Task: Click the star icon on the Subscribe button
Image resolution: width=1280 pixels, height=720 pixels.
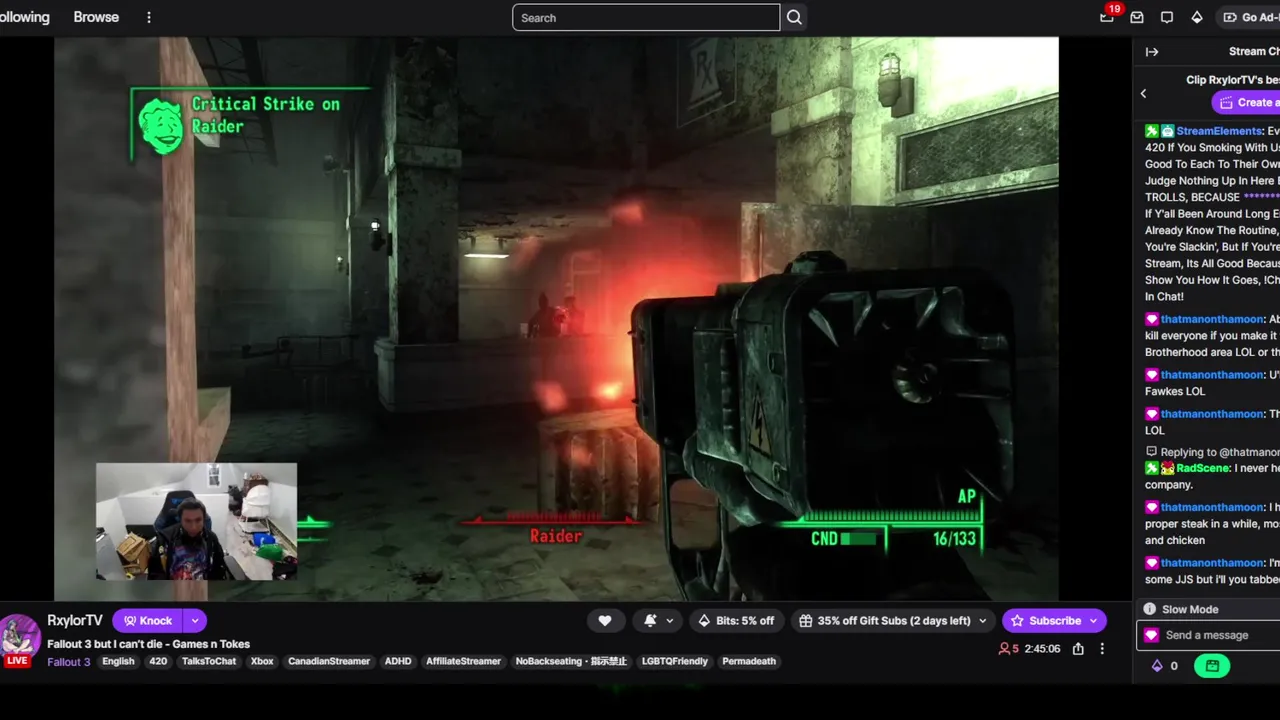Action: (1017, 621)
